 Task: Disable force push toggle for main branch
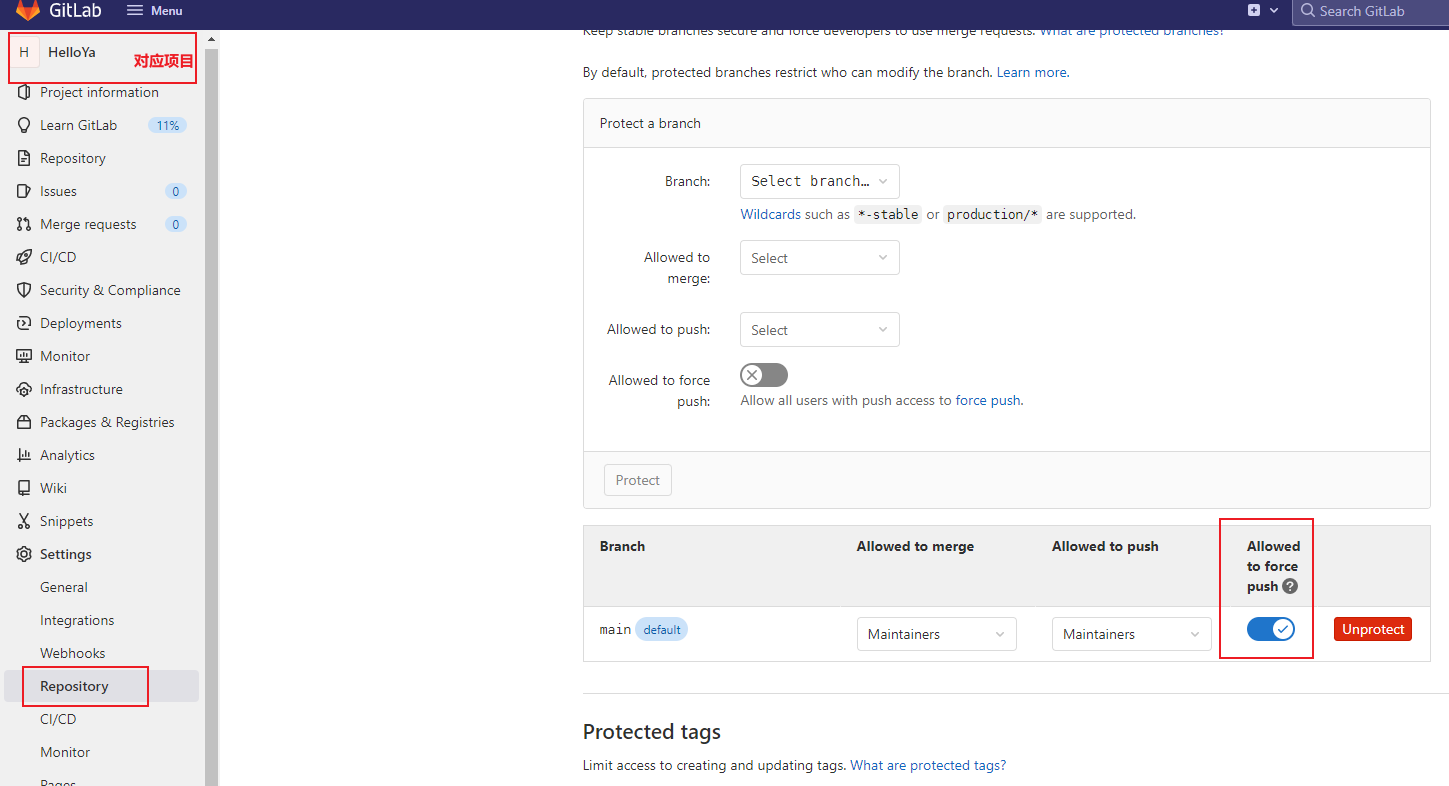coord(1271,629)
